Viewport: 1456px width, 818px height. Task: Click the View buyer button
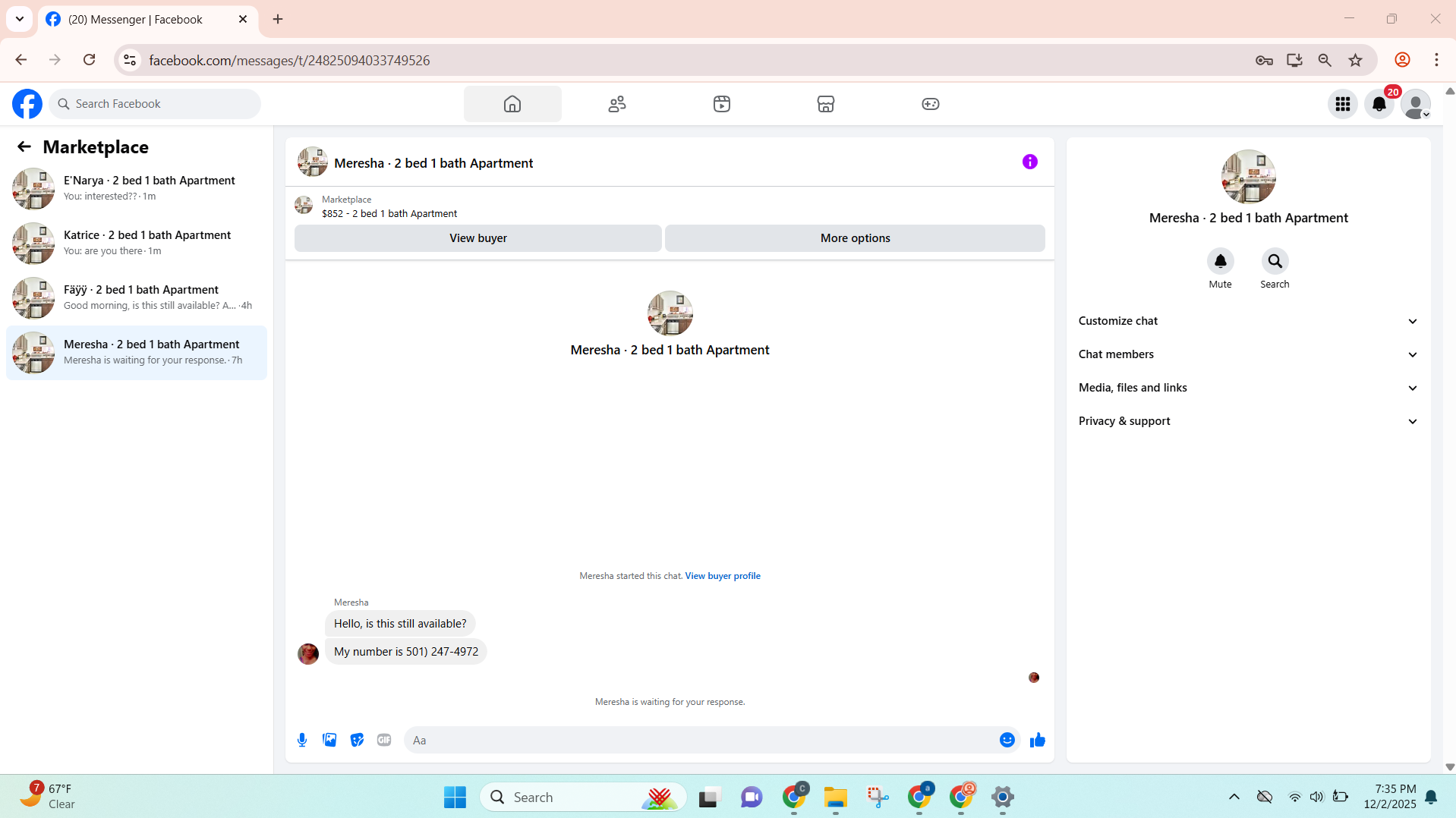[x=478, y=238]
